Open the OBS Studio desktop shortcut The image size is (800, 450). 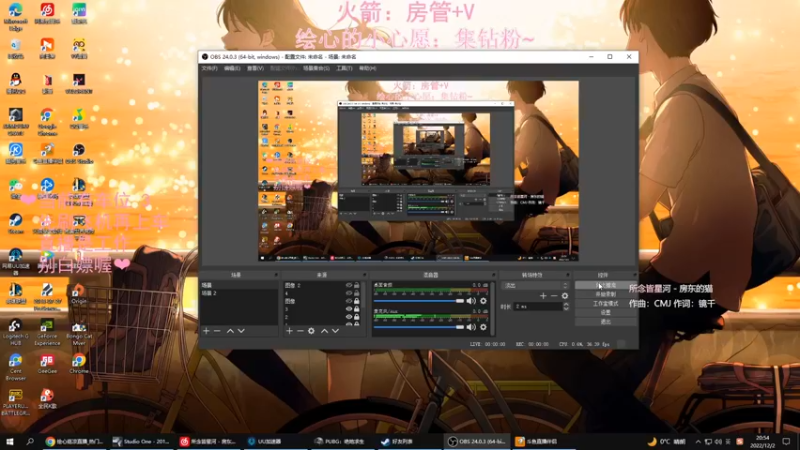pyautogui.click(x=79, y=154)
